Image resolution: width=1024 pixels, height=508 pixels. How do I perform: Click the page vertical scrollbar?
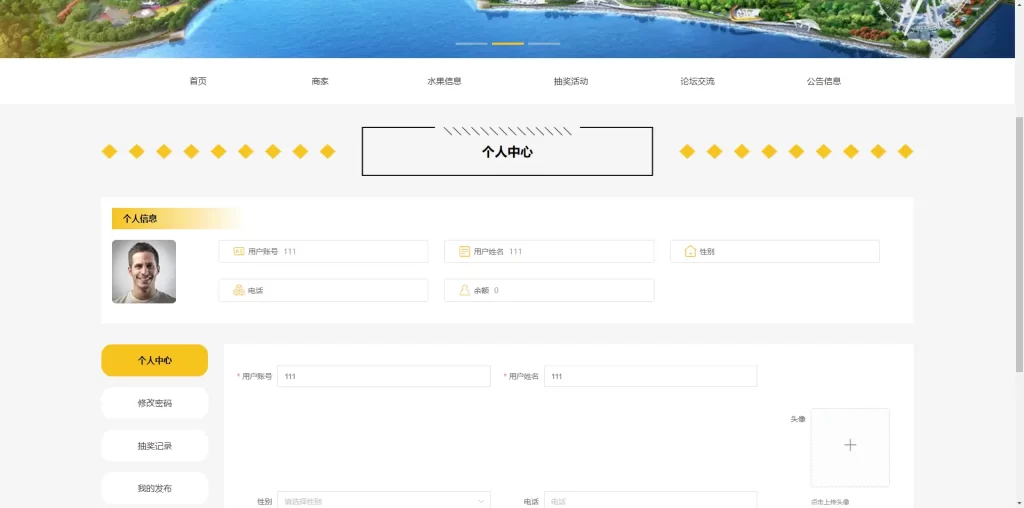click(1019, 245)
